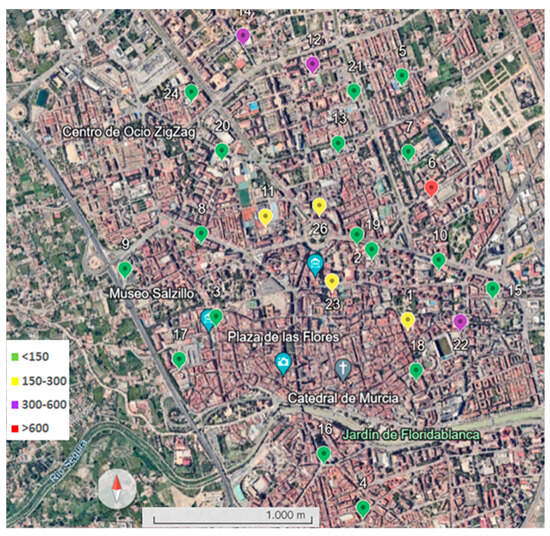
Task: Select the yellow pin labeled 11
Action: tap(266, 217)
